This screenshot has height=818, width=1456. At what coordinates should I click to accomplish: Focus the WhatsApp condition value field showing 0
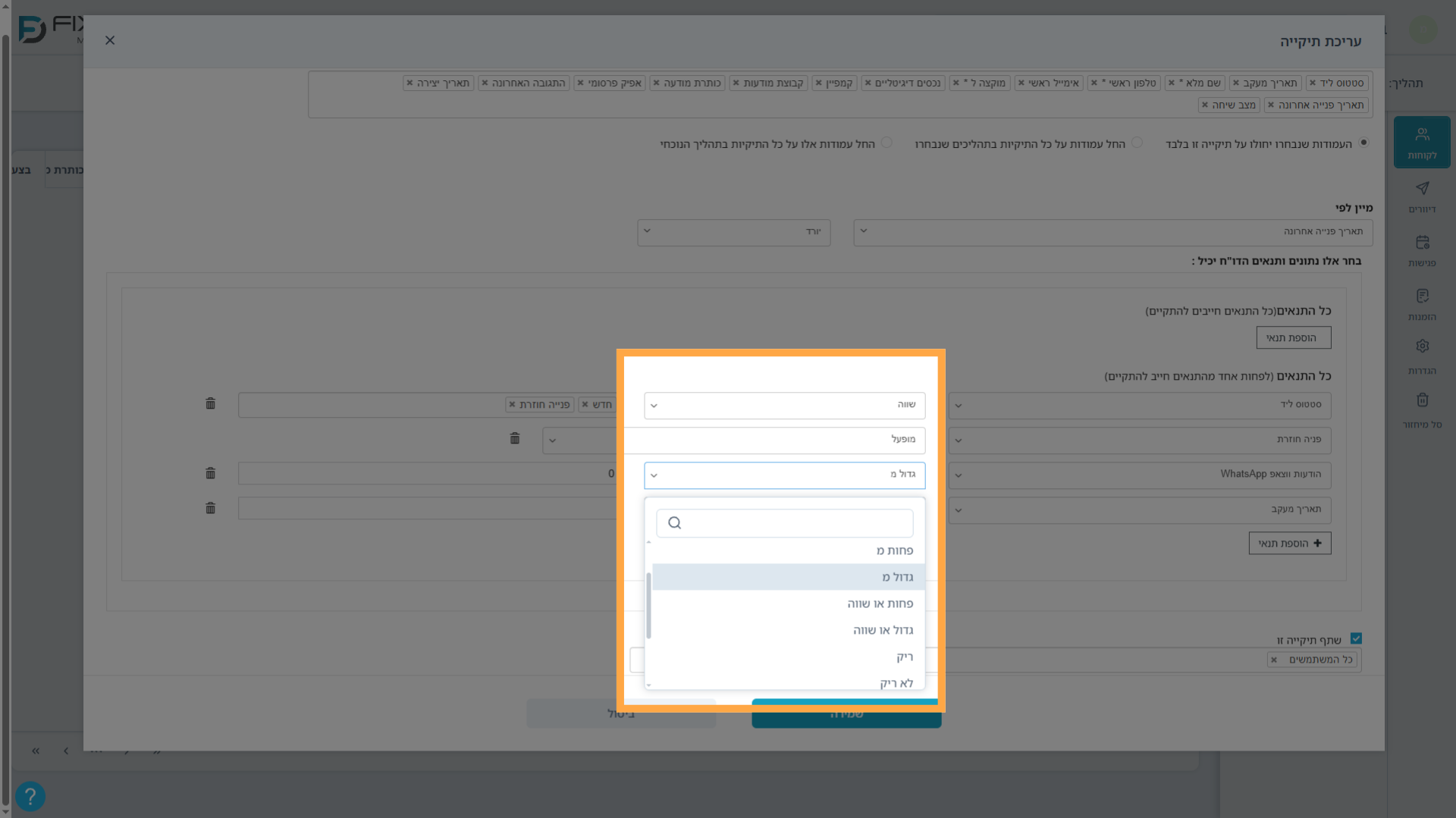pyautogui.click(x=428, y=474)
